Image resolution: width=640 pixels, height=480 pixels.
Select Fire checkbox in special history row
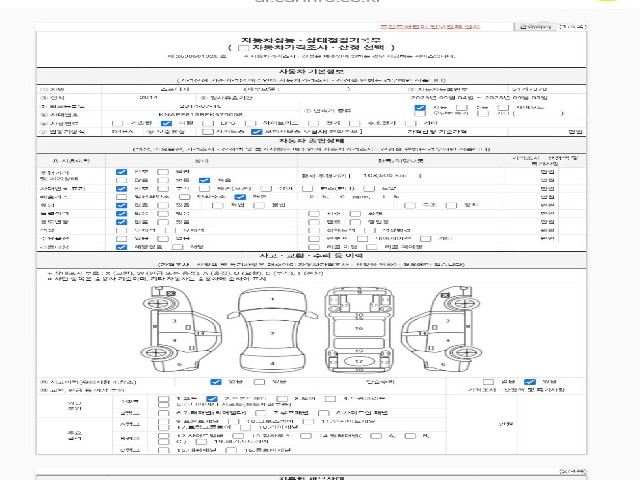point(356,213)
